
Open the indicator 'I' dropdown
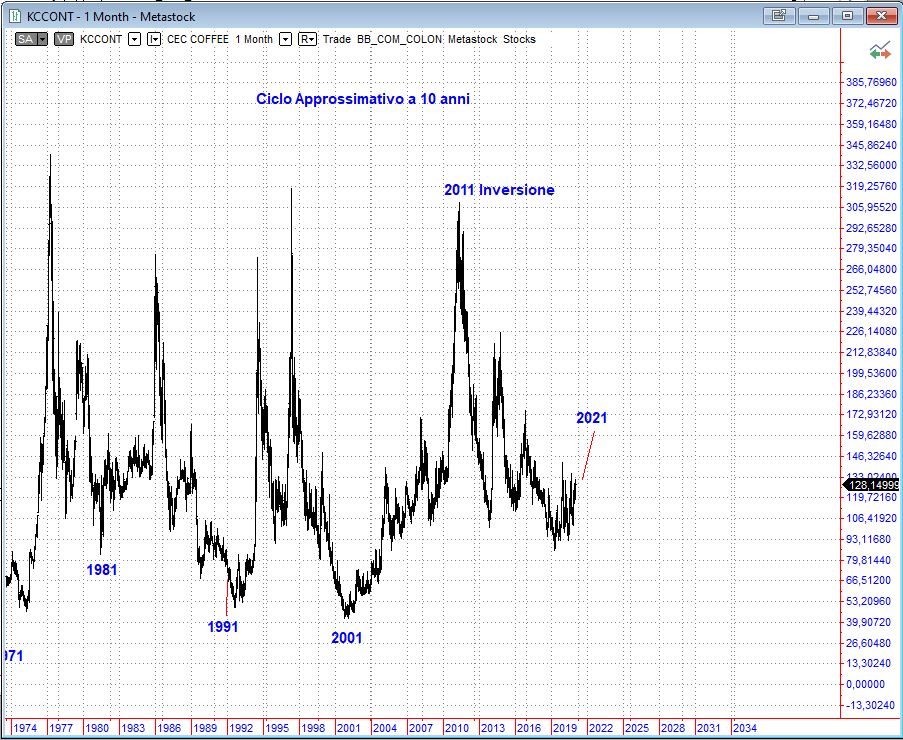click(x=154, y=39)
